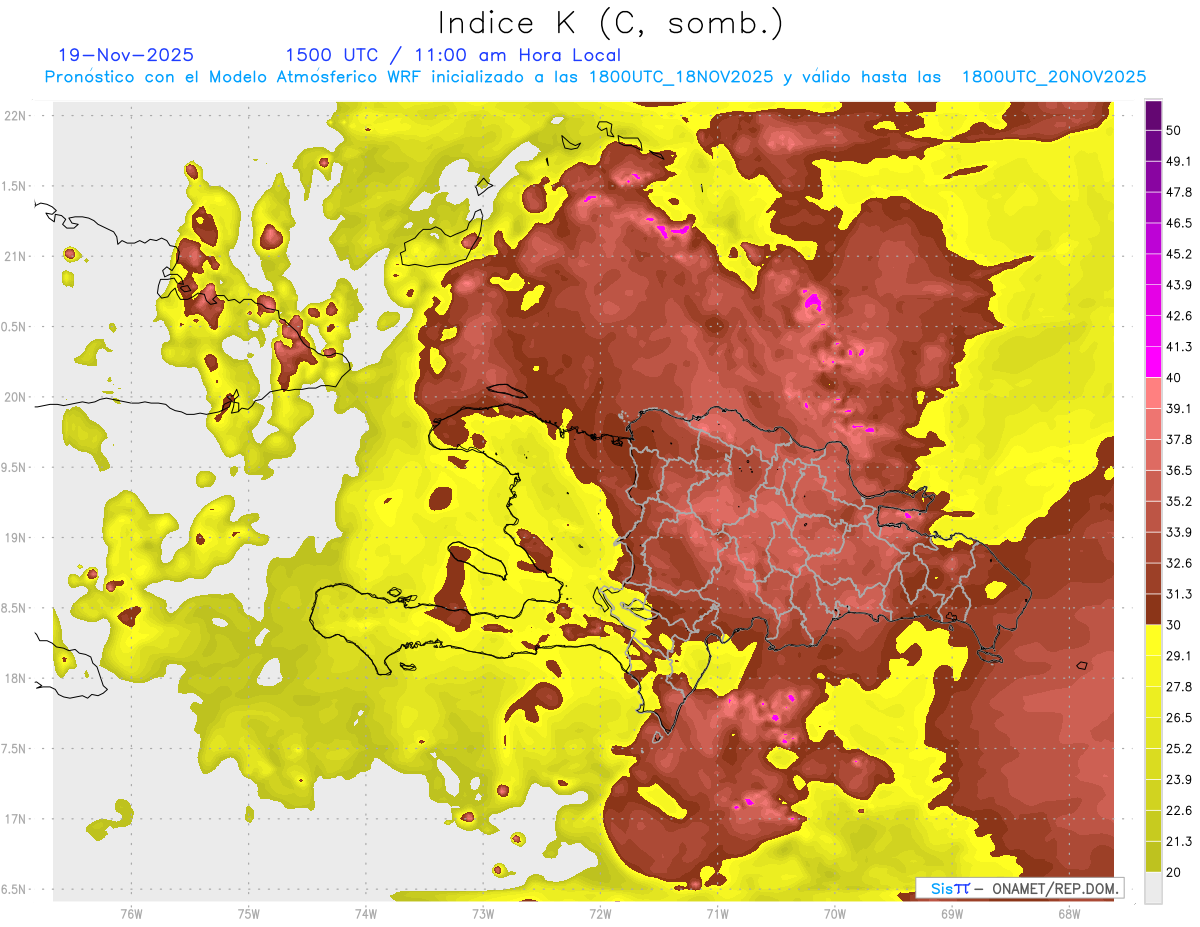
Task: Click the "30" color bar label
Action: coord(1173,625)
